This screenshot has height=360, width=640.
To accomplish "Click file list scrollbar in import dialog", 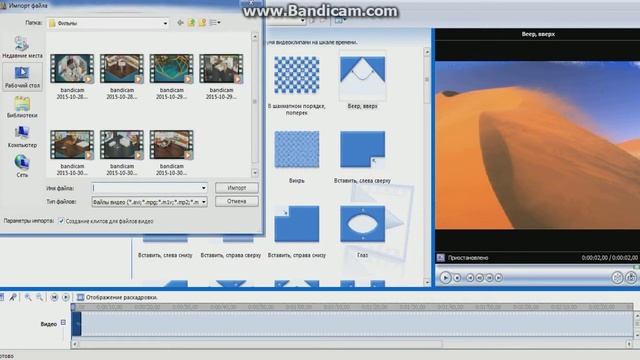I will [x=255, y=105].
